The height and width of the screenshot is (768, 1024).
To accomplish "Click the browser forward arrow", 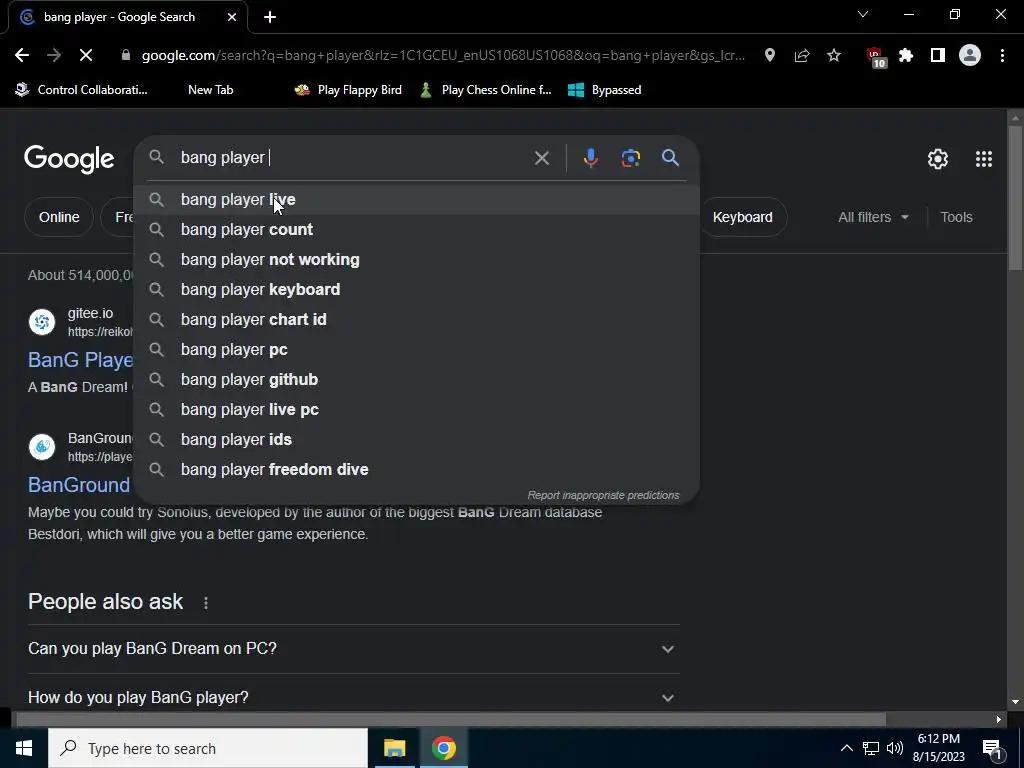I will pyautogui.click(x=54, y=56).
